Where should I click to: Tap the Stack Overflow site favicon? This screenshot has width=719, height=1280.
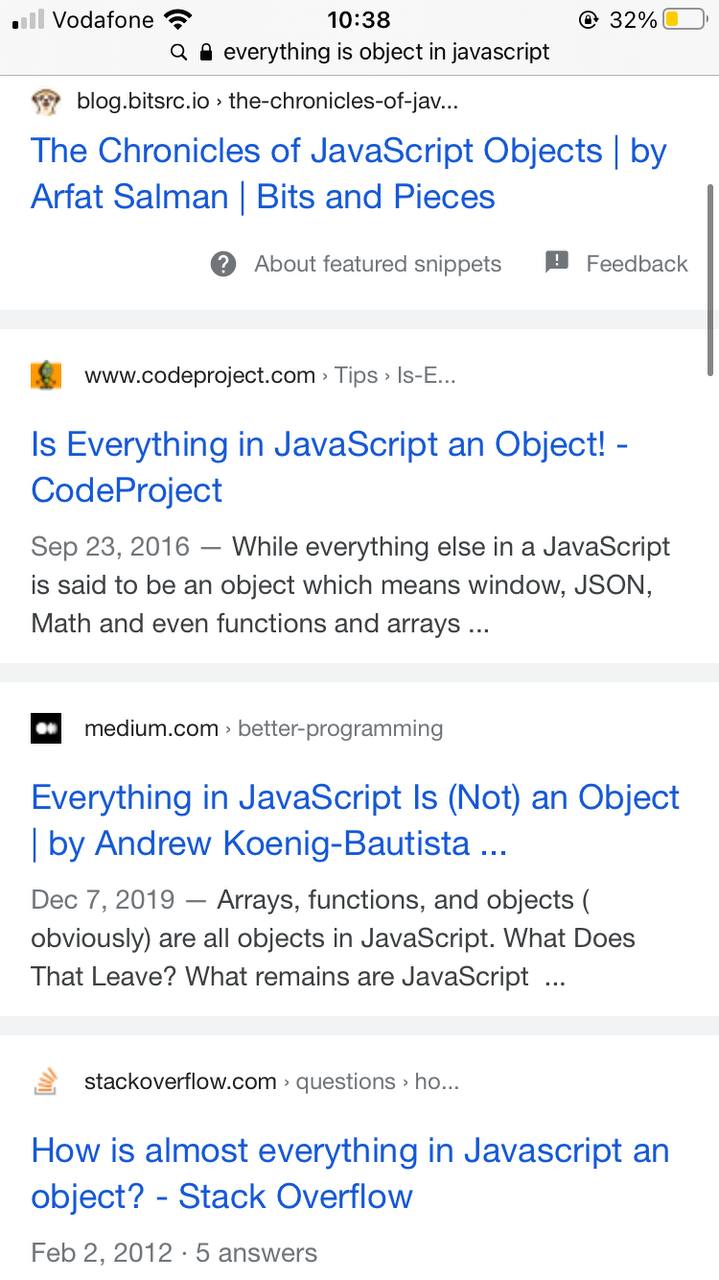click(x=45, y=1081)
